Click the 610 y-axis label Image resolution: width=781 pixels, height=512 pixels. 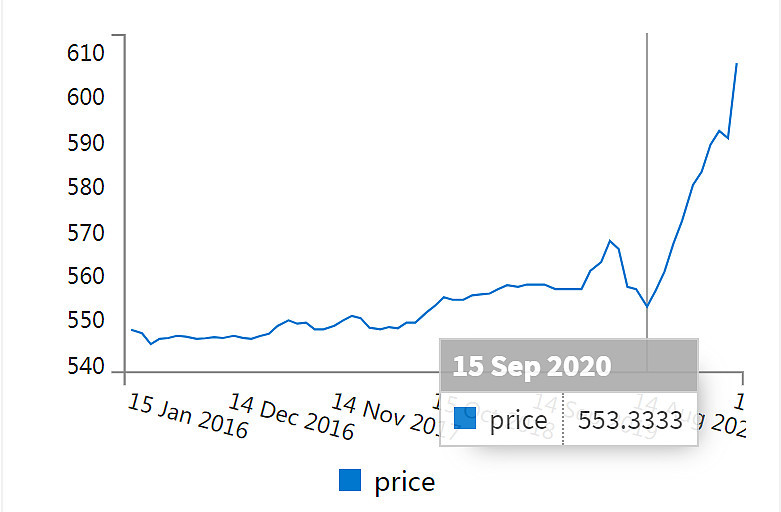tap(86, 53)
